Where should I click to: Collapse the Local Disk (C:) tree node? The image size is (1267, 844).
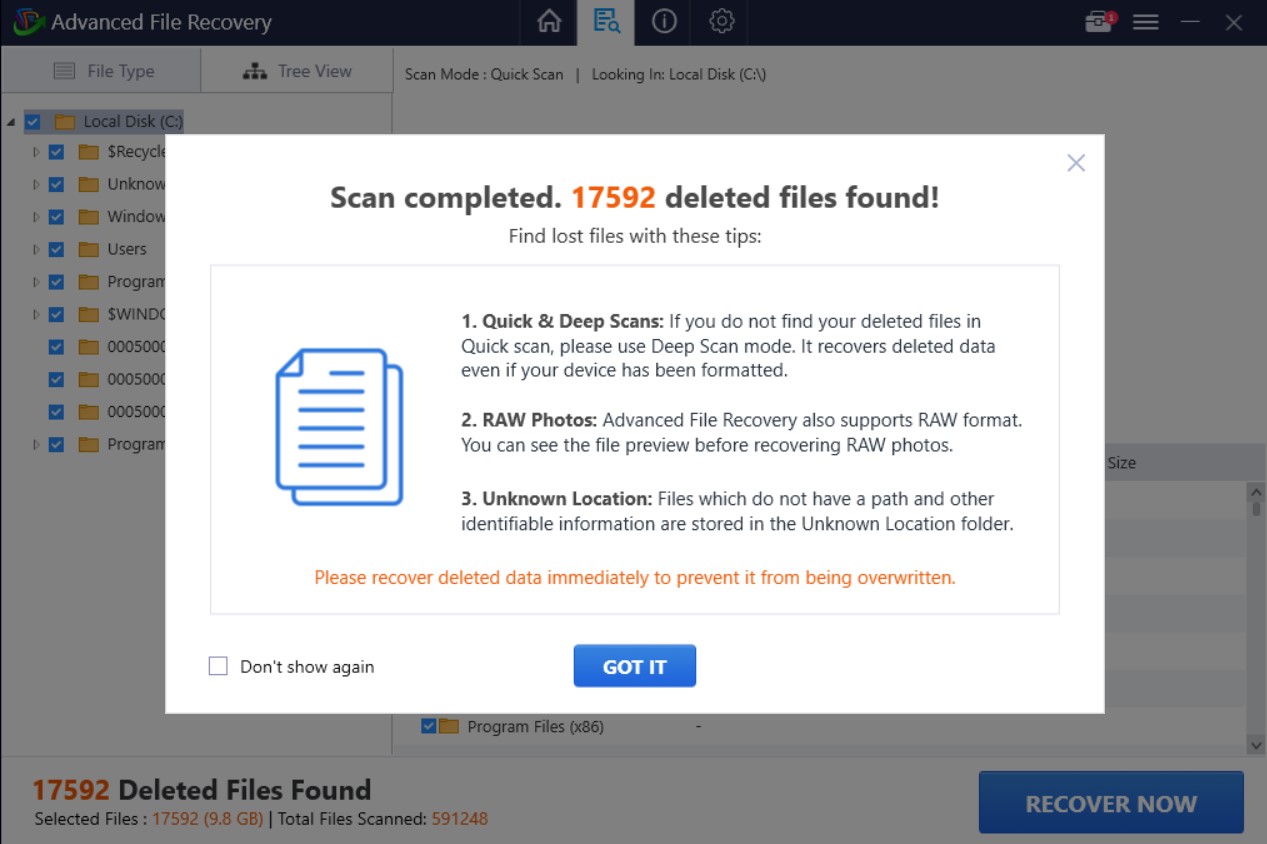11,122
